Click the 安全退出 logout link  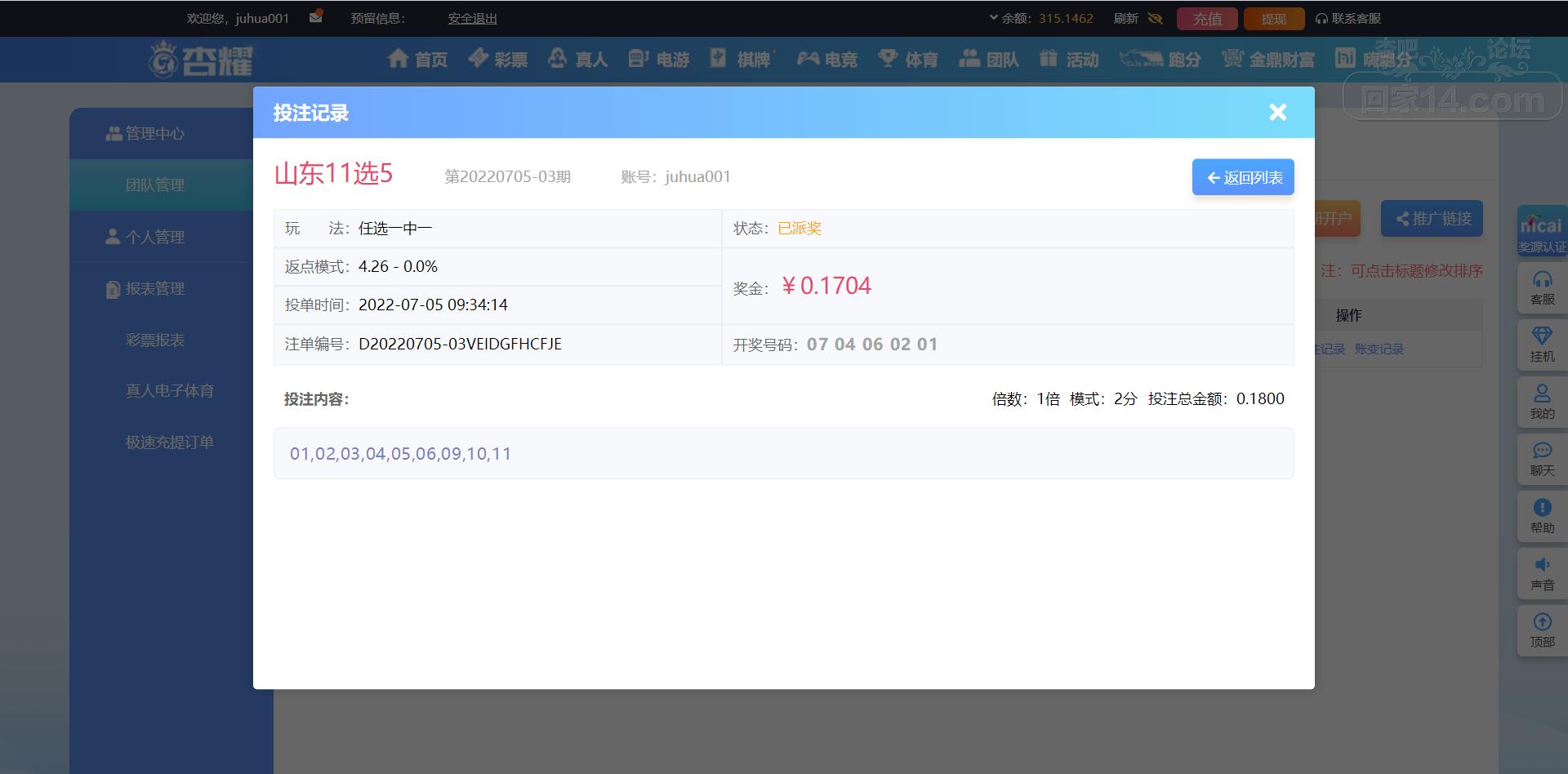click(472, 18)
